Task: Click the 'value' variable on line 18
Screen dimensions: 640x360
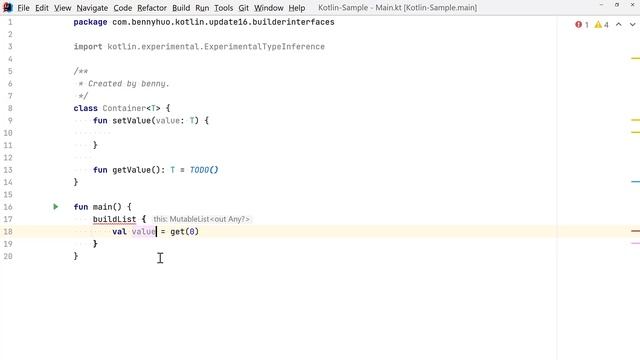Action: [143, 231]
